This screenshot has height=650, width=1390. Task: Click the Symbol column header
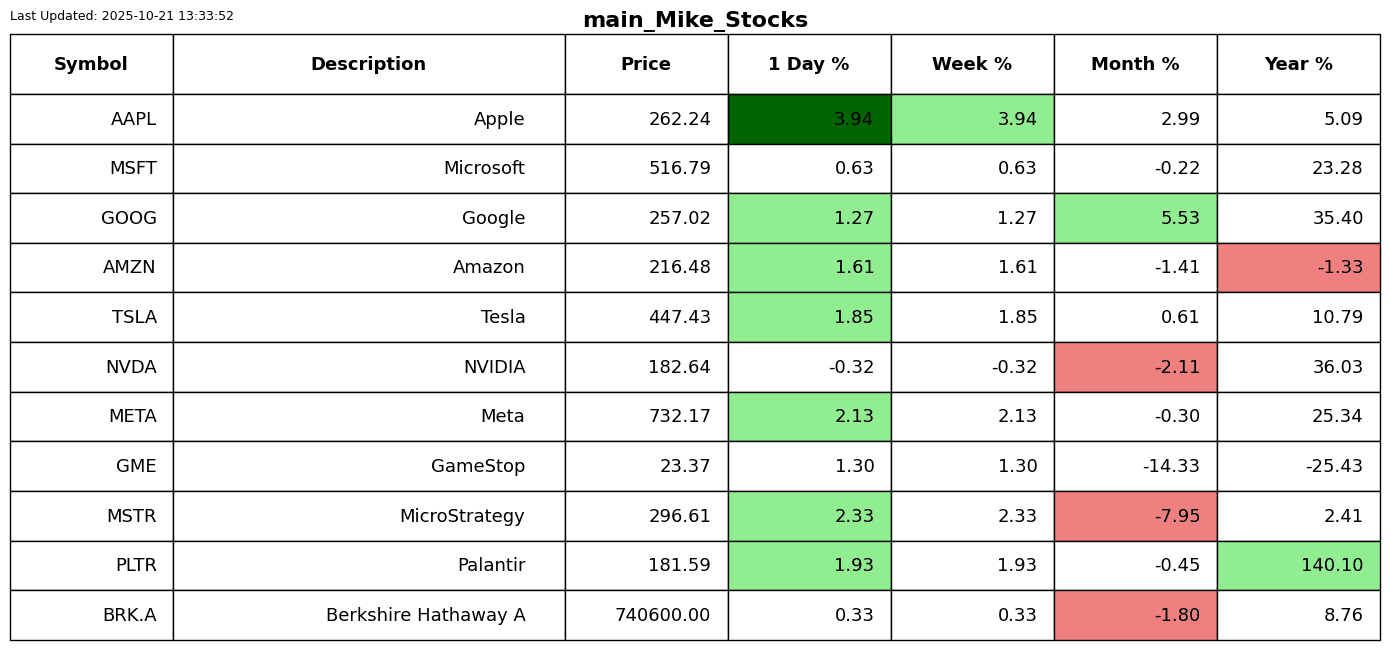[x=91, y=65]
